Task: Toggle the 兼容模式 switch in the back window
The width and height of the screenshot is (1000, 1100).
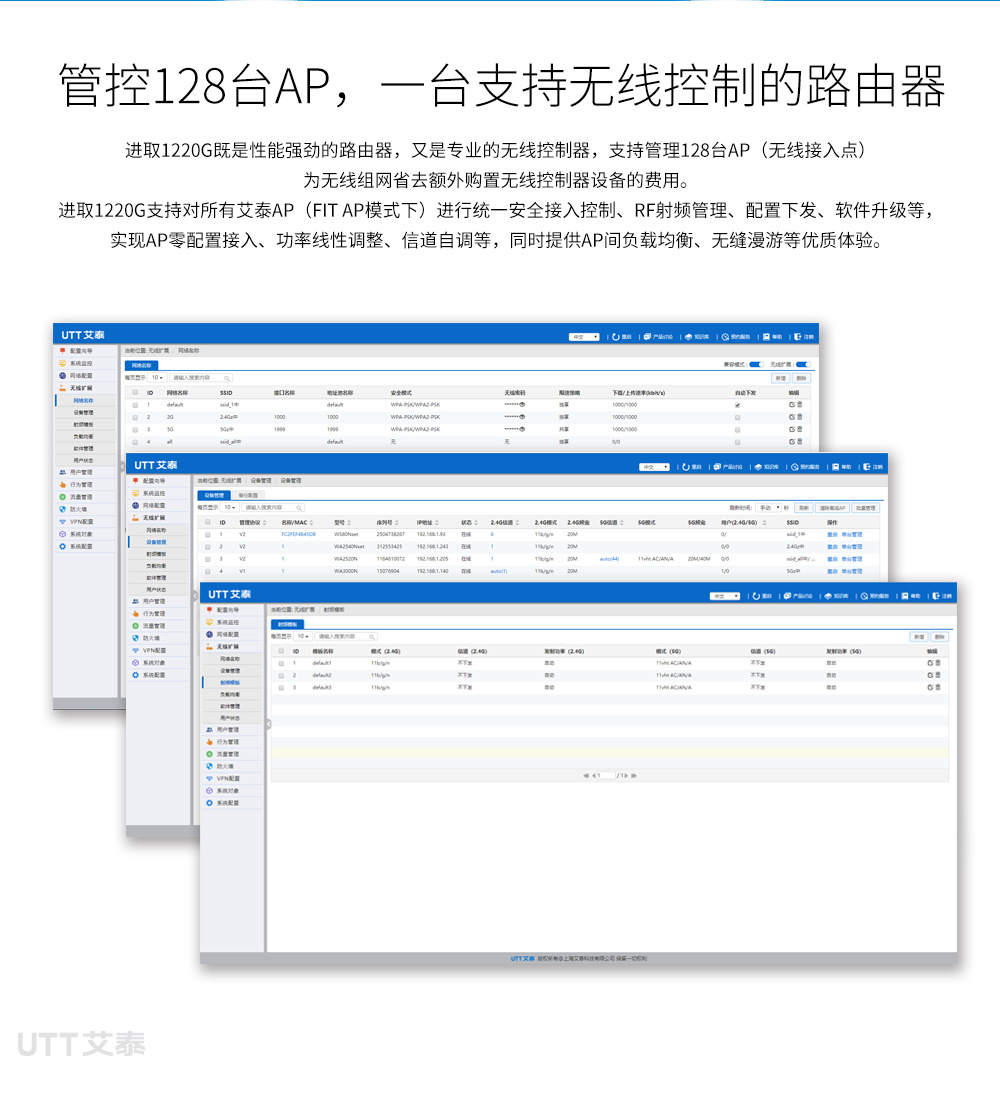Action: (x=756, y=365)
